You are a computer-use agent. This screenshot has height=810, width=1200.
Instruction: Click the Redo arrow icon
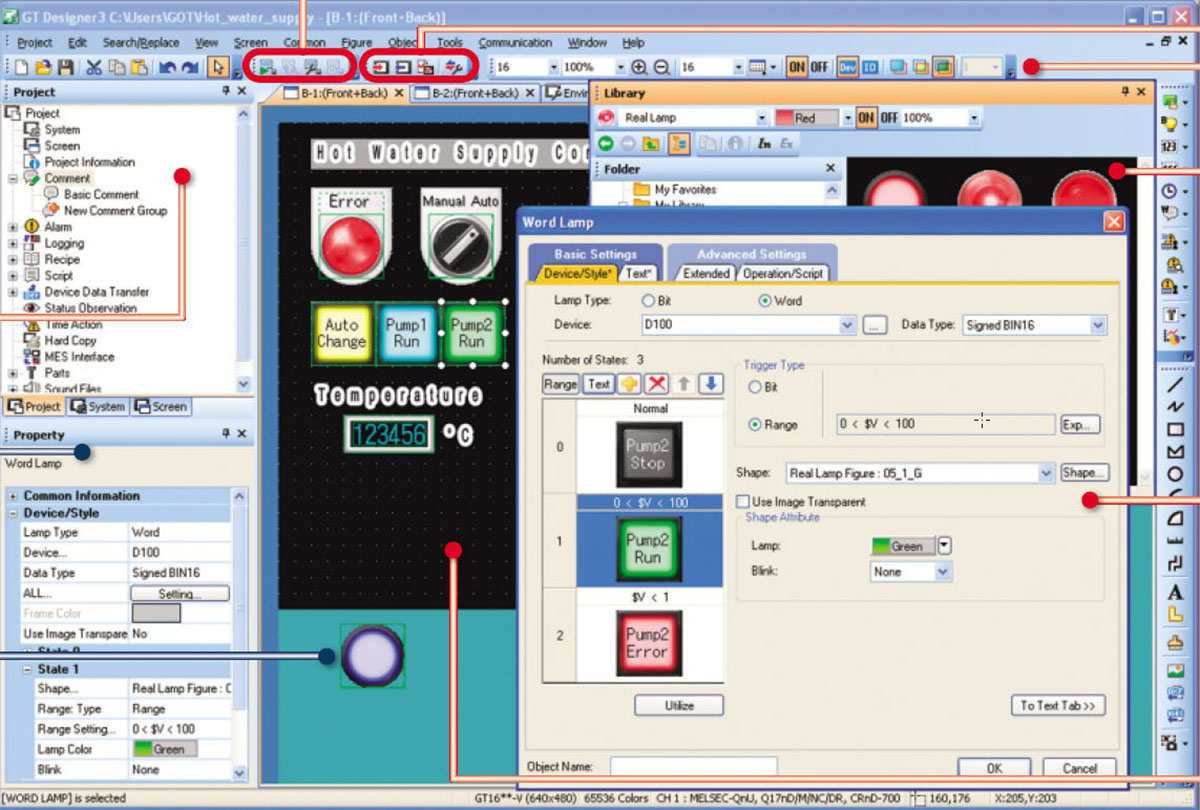point(190,67)
